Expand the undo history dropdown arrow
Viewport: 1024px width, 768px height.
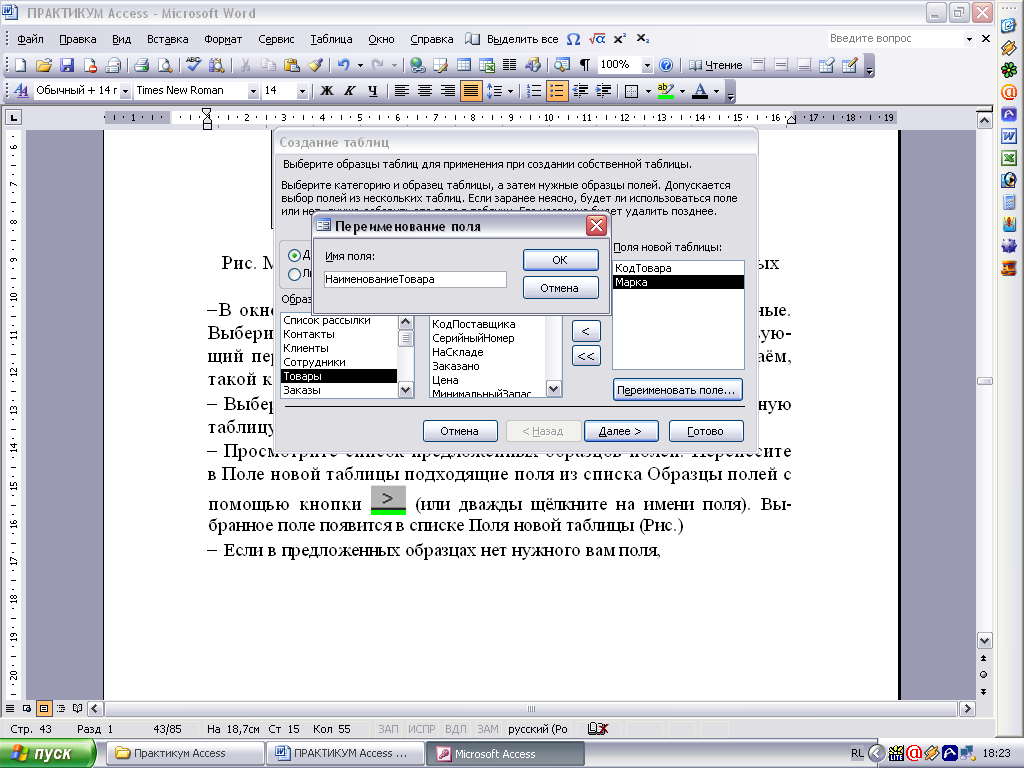click(x=360, y=65)
